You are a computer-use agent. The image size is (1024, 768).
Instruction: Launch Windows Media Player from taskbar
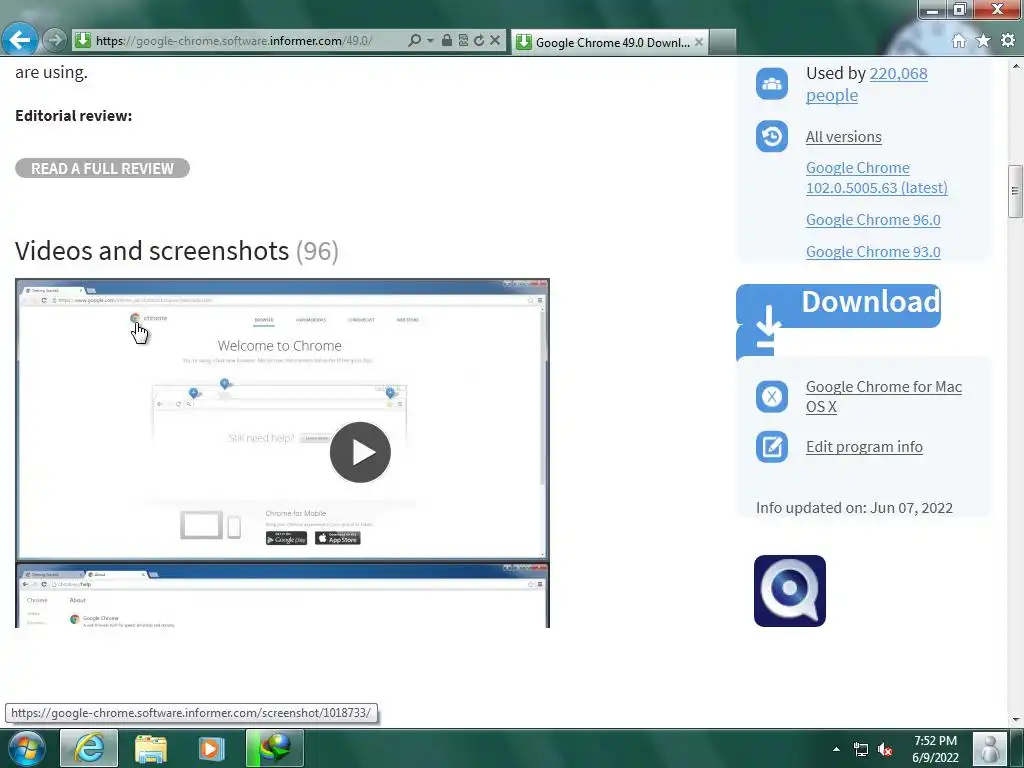click(x=211, y=748)
